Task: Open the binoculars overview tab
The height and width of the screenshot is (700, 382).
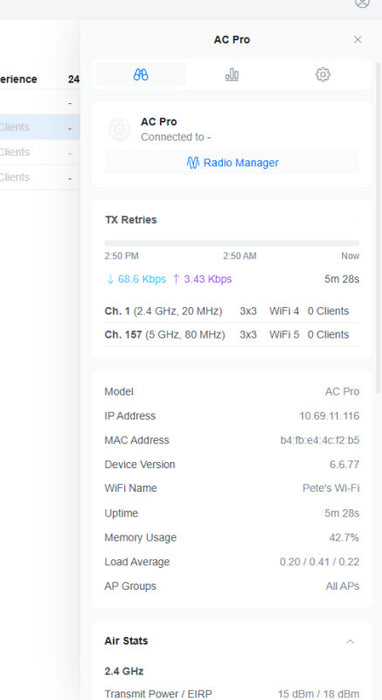Action: pos(141,75)
